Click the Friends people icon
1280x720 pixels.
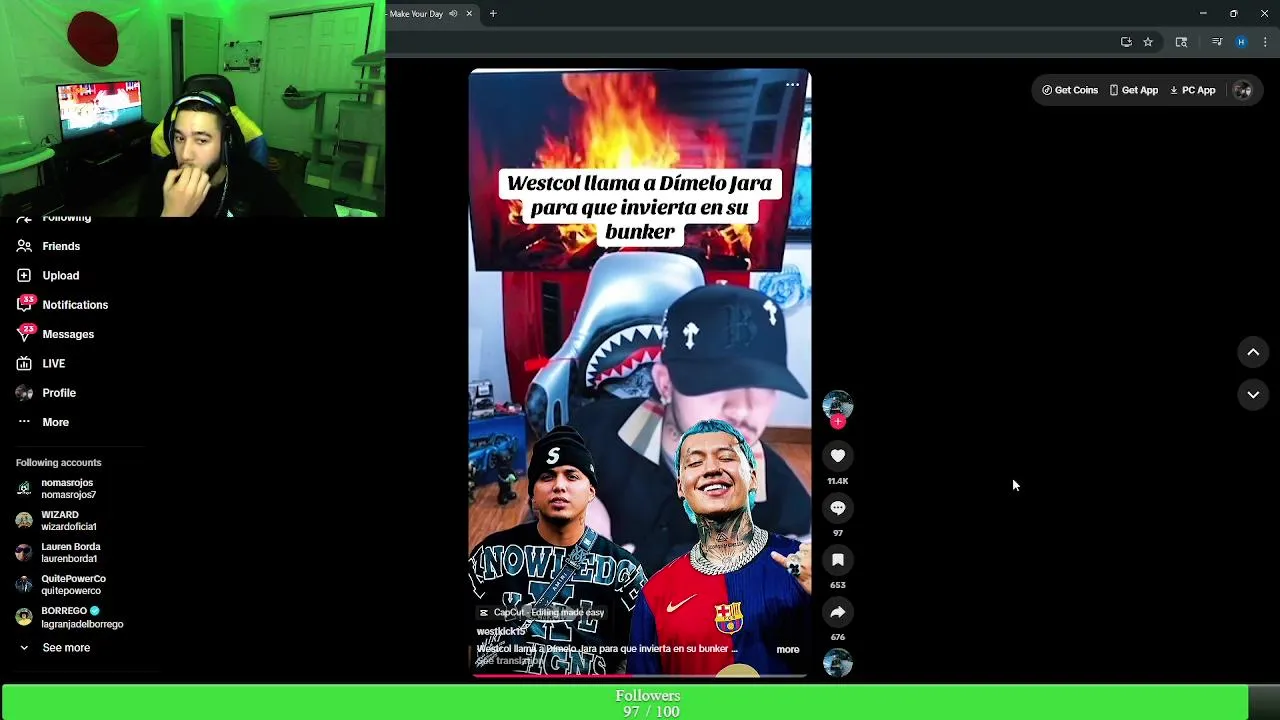(x=24, y=246)
